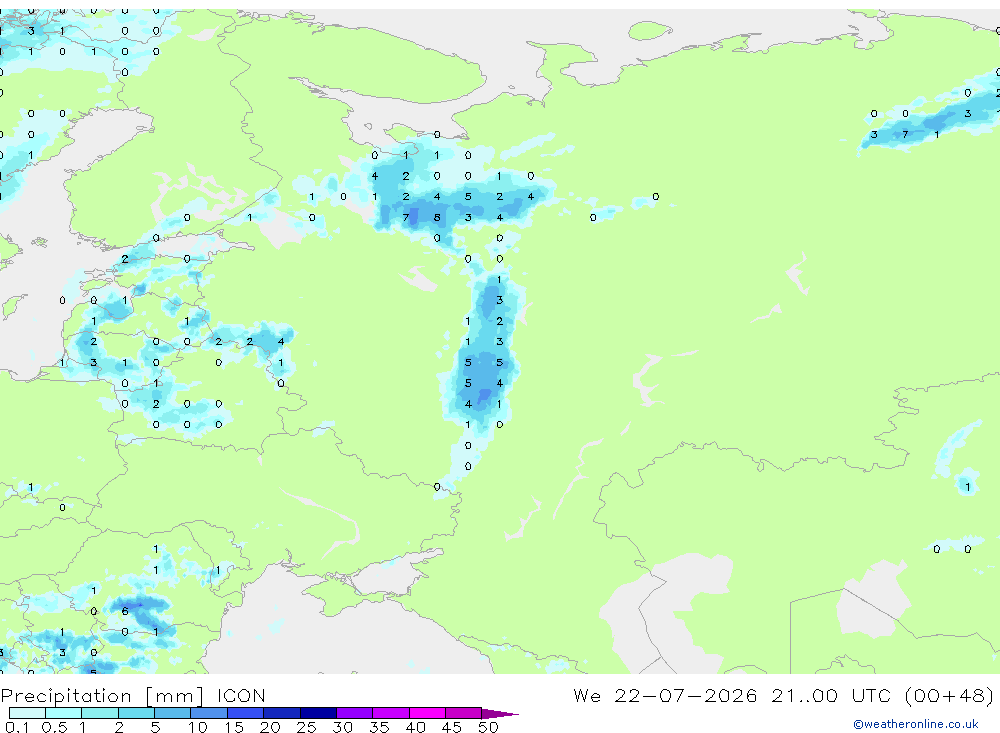
Task: Click the 2–5 mm legend color swatch
Action: pyautogui.click(x=136, y=713)
